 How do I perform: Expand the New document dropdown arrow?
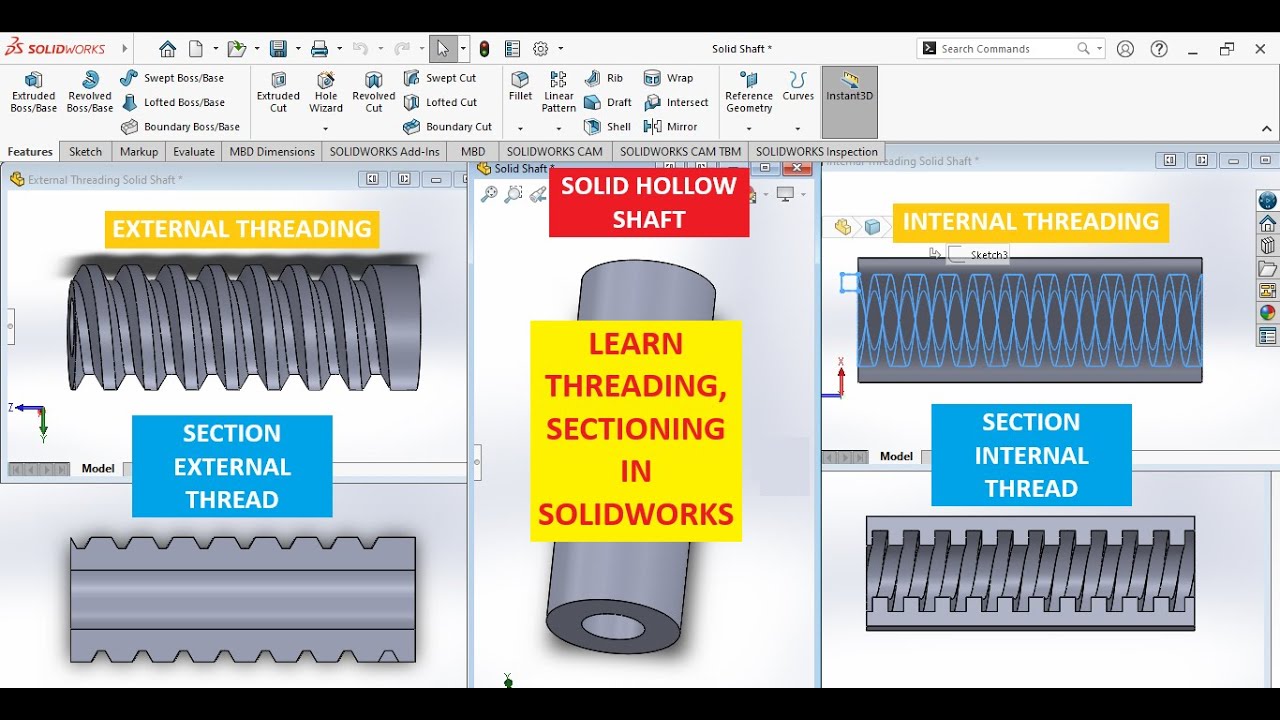click(x=216, y=48)
